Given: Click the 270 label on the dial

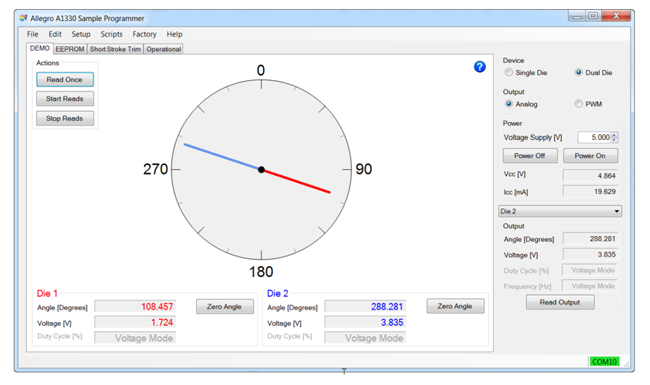Looking at the screenshot, I should coord(155,169).
